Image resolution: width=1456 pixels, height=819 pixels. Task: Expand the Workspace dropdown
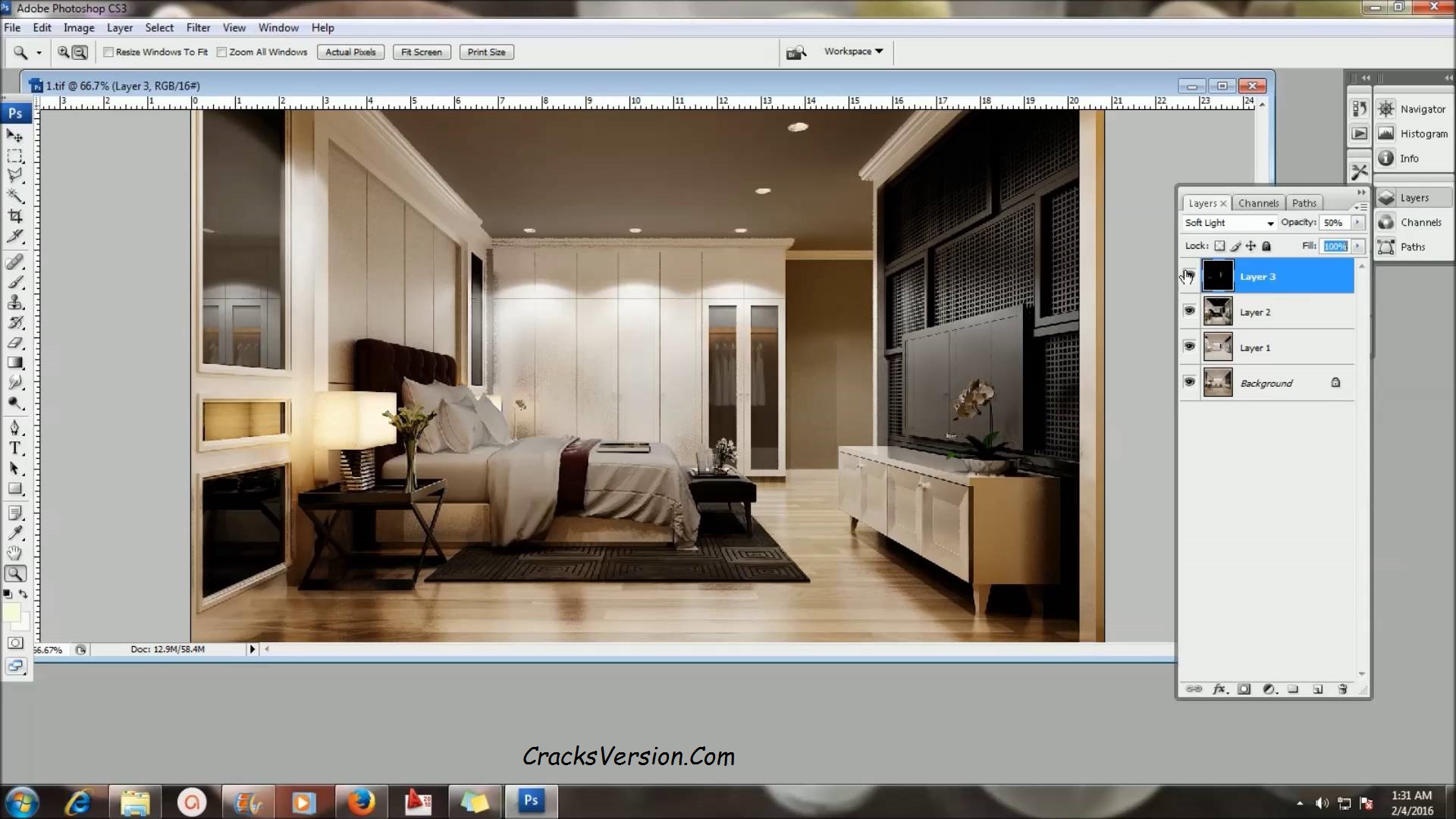(854, 52)
